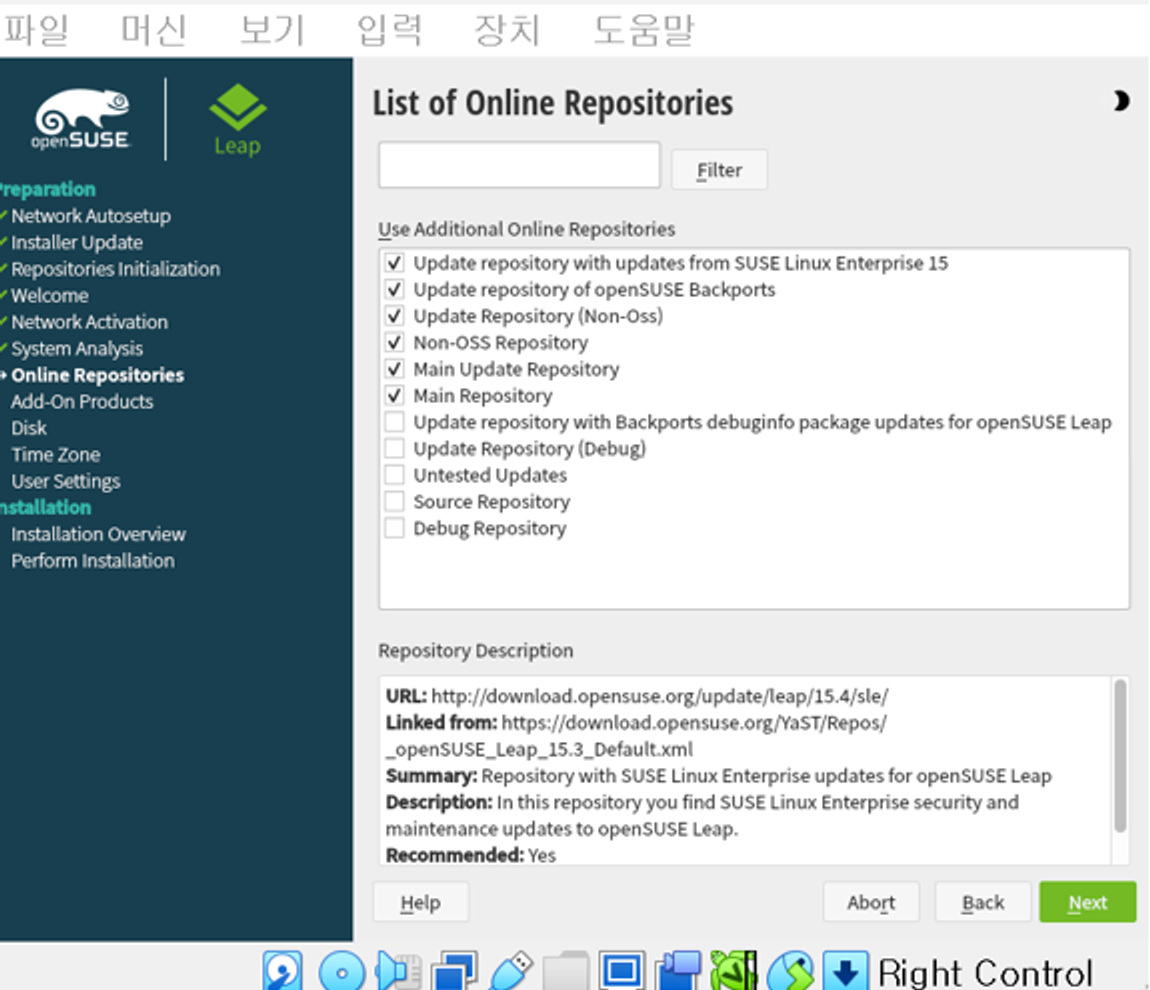The image size is (1150, 990).
Task: Click the Time Zone step
Action: point(56,454)
